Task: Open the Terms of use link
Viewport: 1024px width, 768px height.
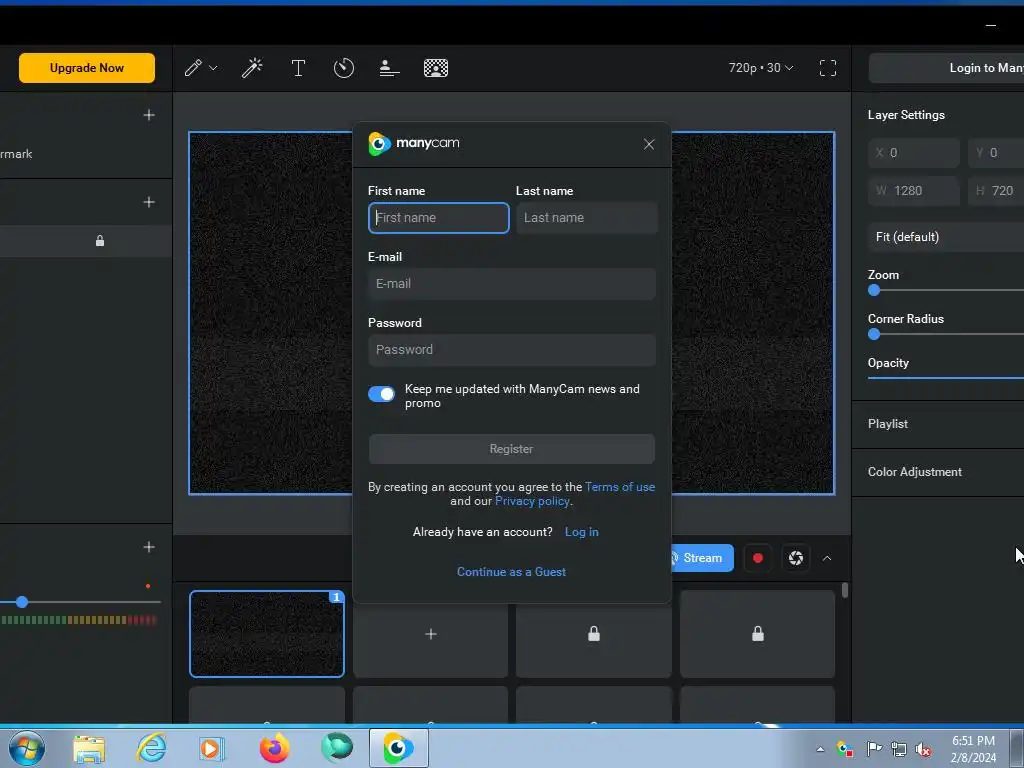Action: pos(620,487)
